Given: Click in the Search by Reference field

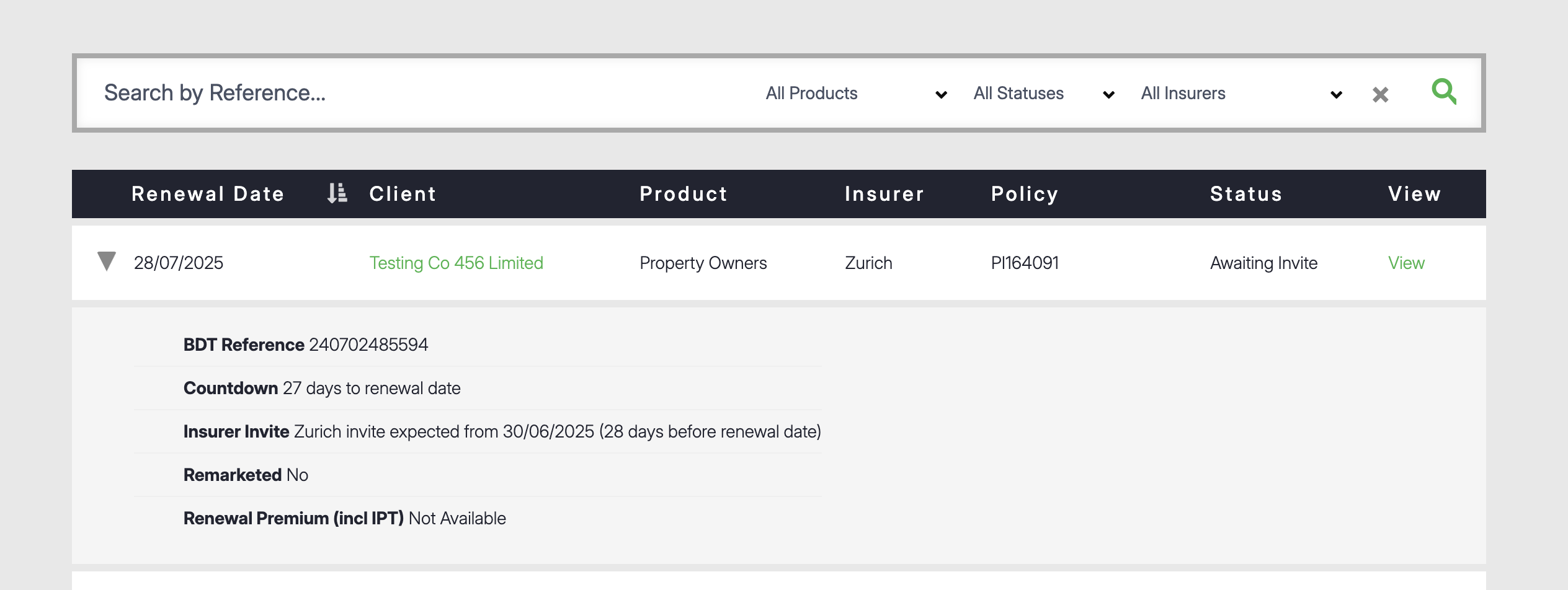Looking at the screenshot, I should 372,93.
